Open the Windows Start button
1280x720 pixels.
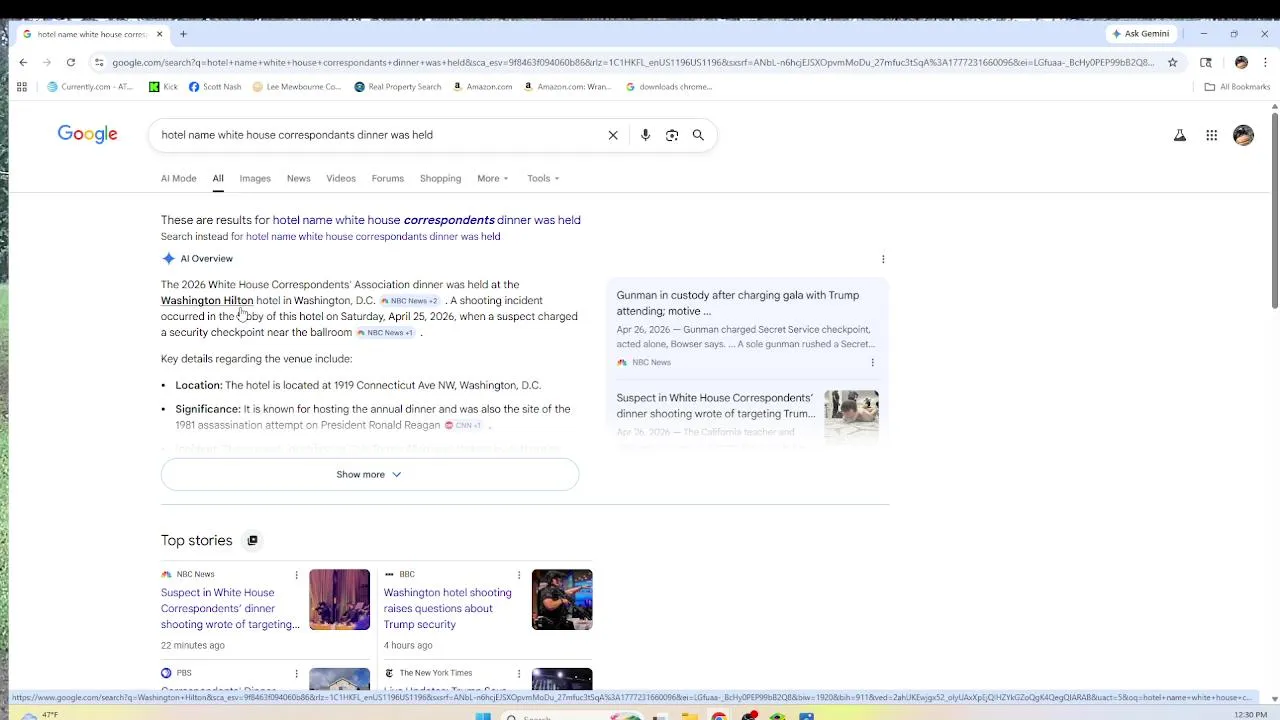(x=483, y=716)
